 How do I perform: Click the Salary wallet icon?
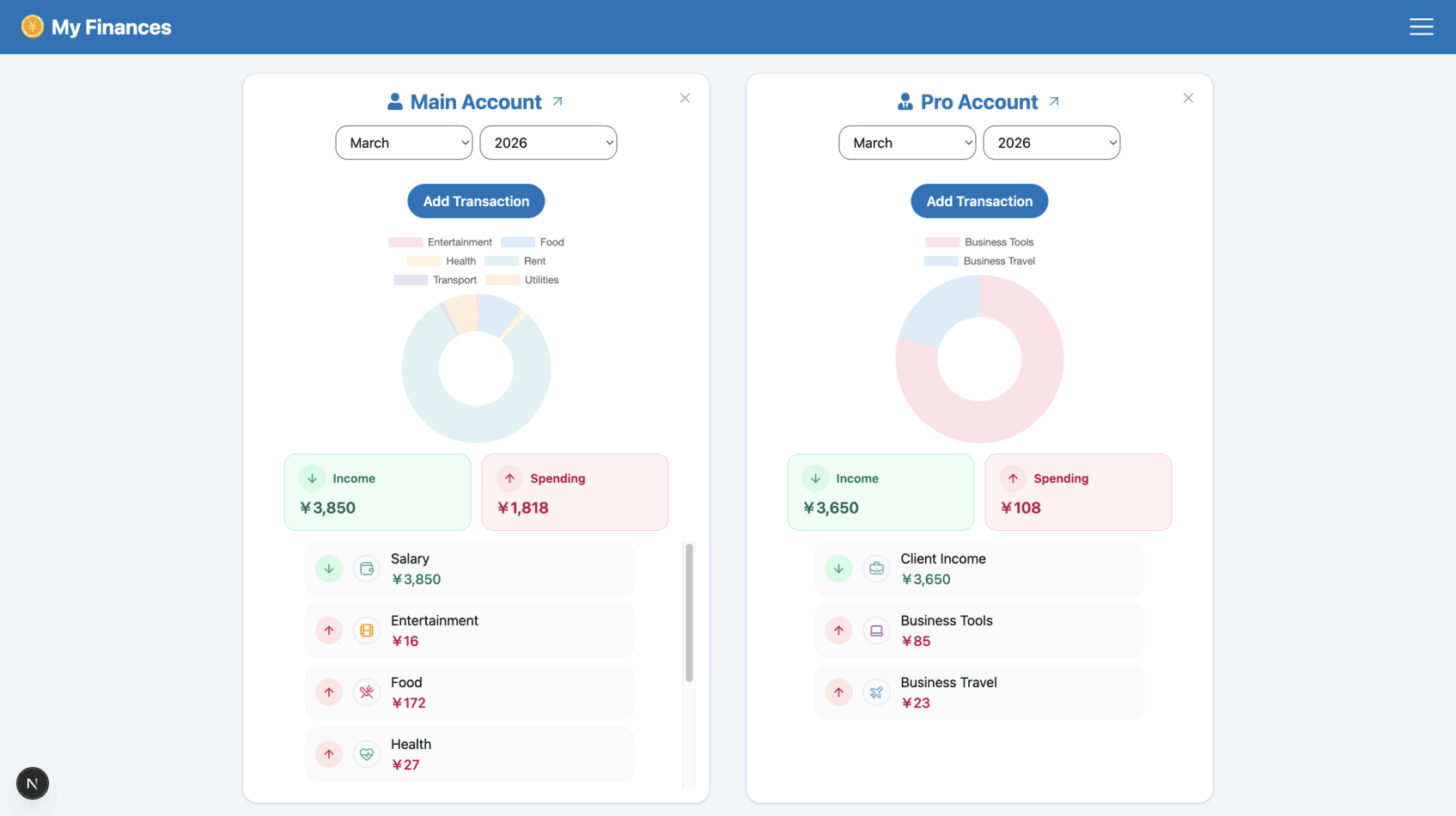tap(367, 569)
